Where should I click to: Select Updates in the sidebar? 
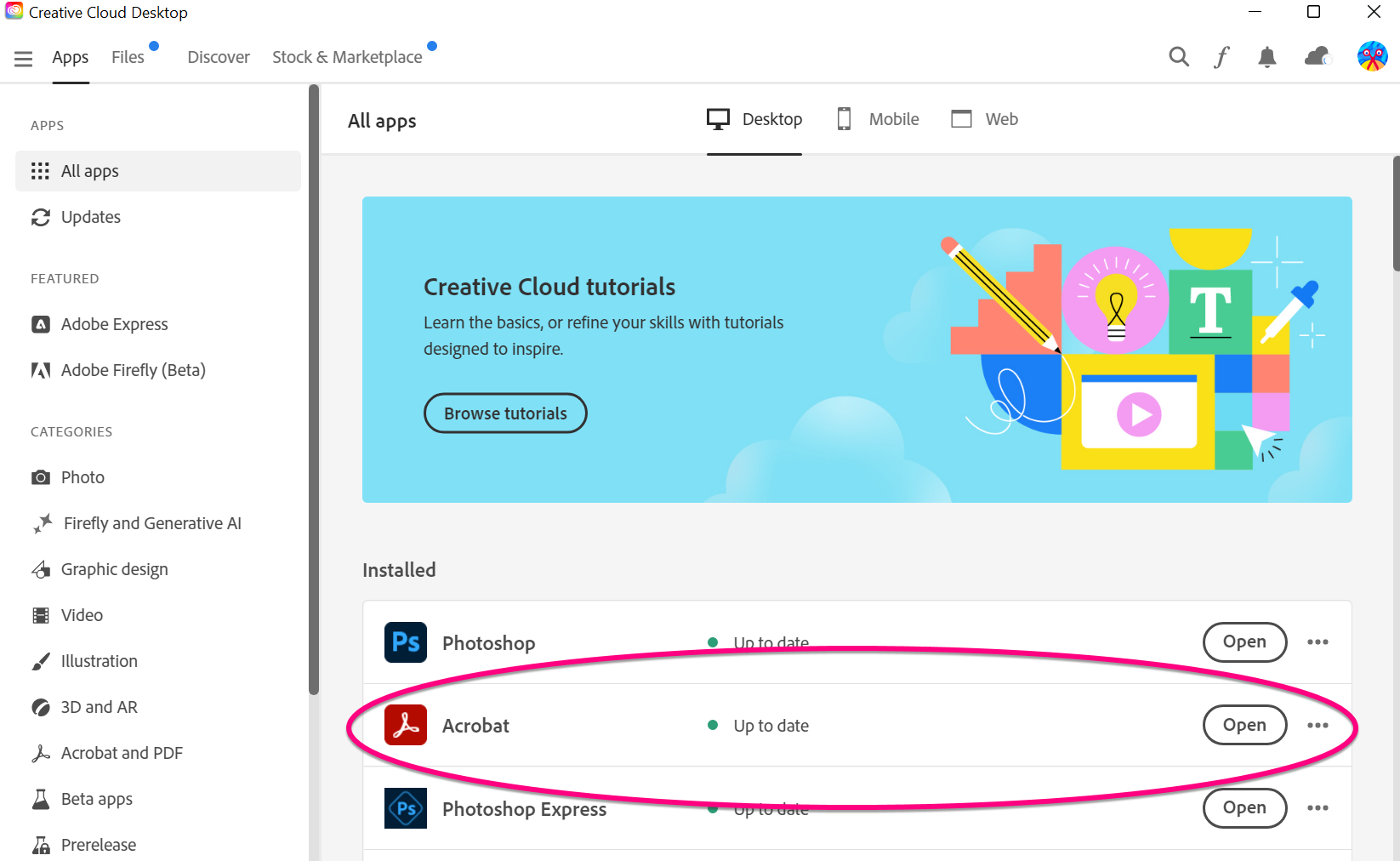pyautogui.click(x=90, y=217)
